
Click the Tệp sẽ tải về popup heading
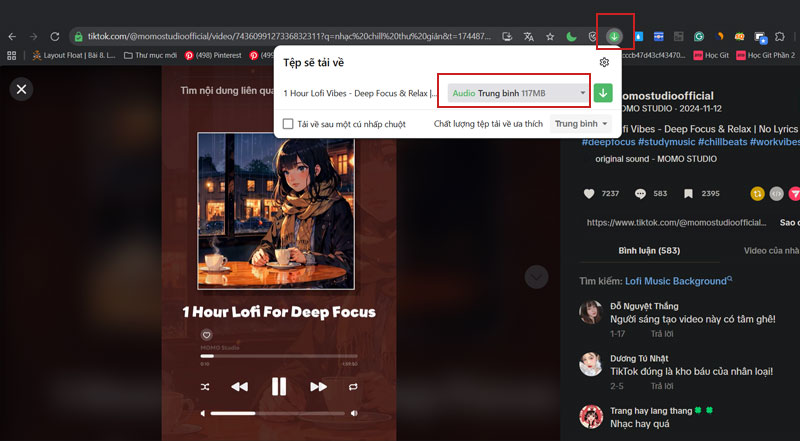click(x=314, y=63)
